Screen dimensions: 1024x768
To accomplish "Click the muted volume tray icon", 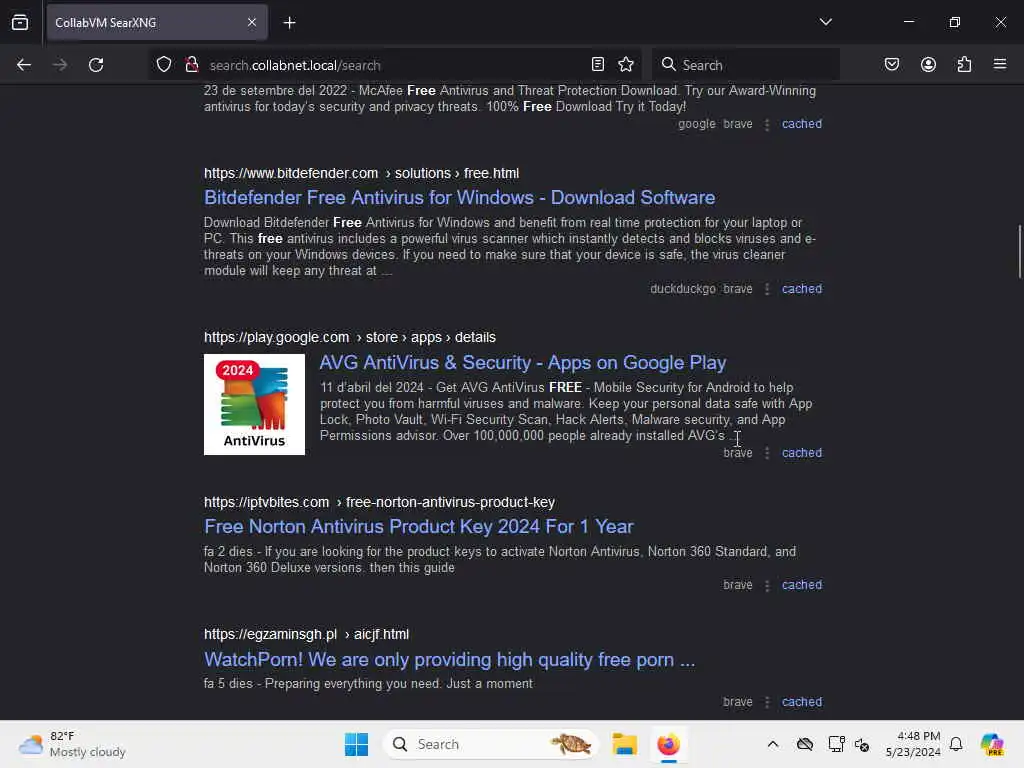I will pos(862,744).
